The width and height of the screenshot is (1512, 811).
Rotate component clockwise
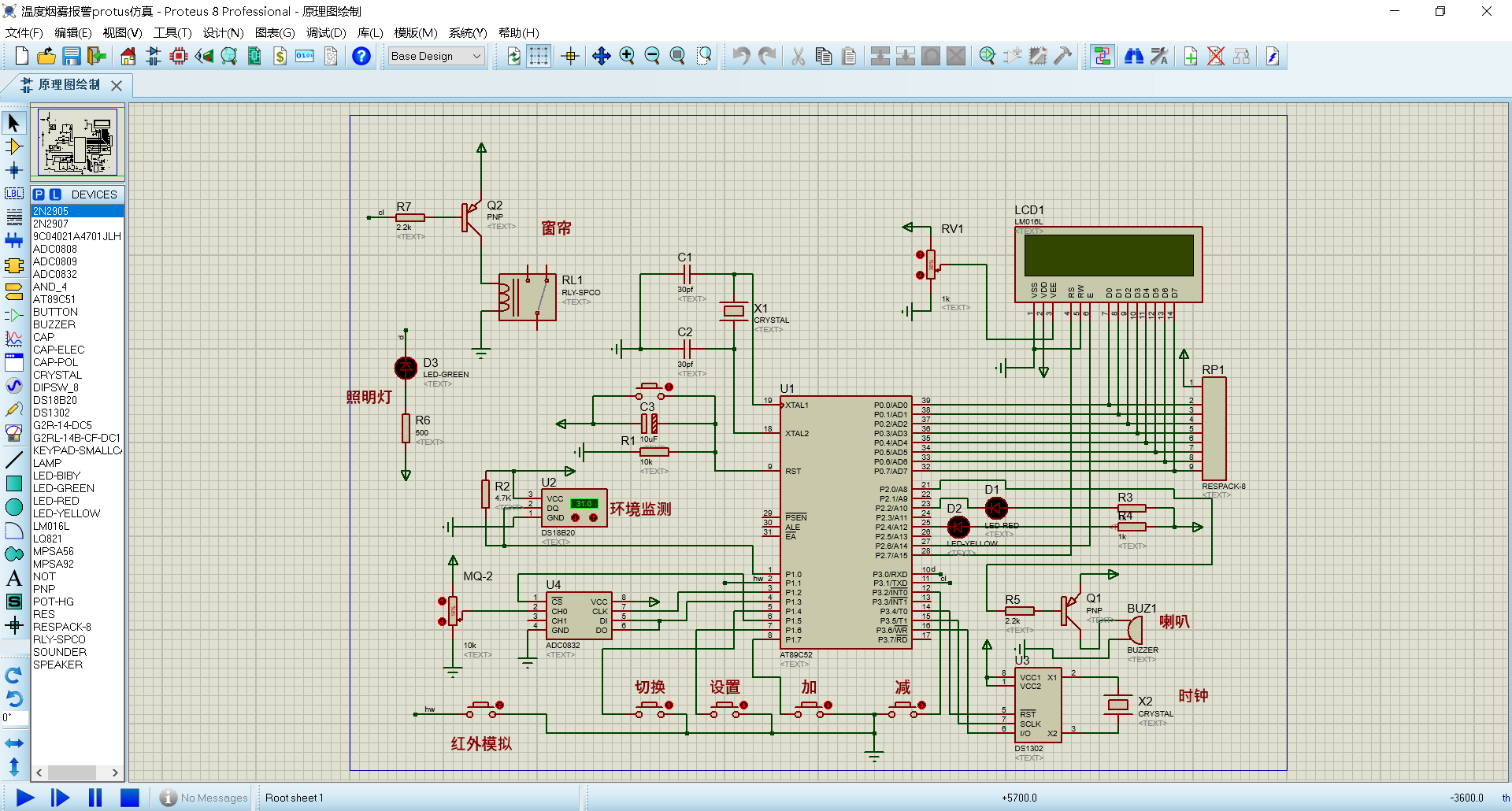tap(14, 676)
